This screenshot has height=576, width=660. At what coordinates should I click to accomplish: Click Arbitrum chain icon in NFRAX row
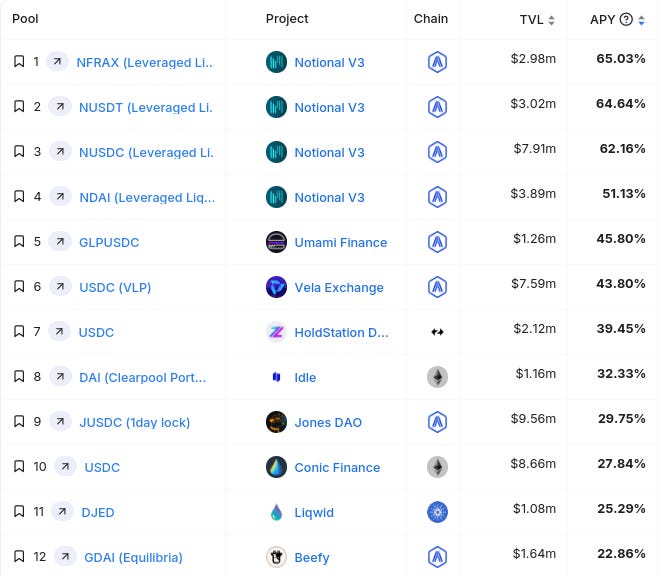pos(437,62)
